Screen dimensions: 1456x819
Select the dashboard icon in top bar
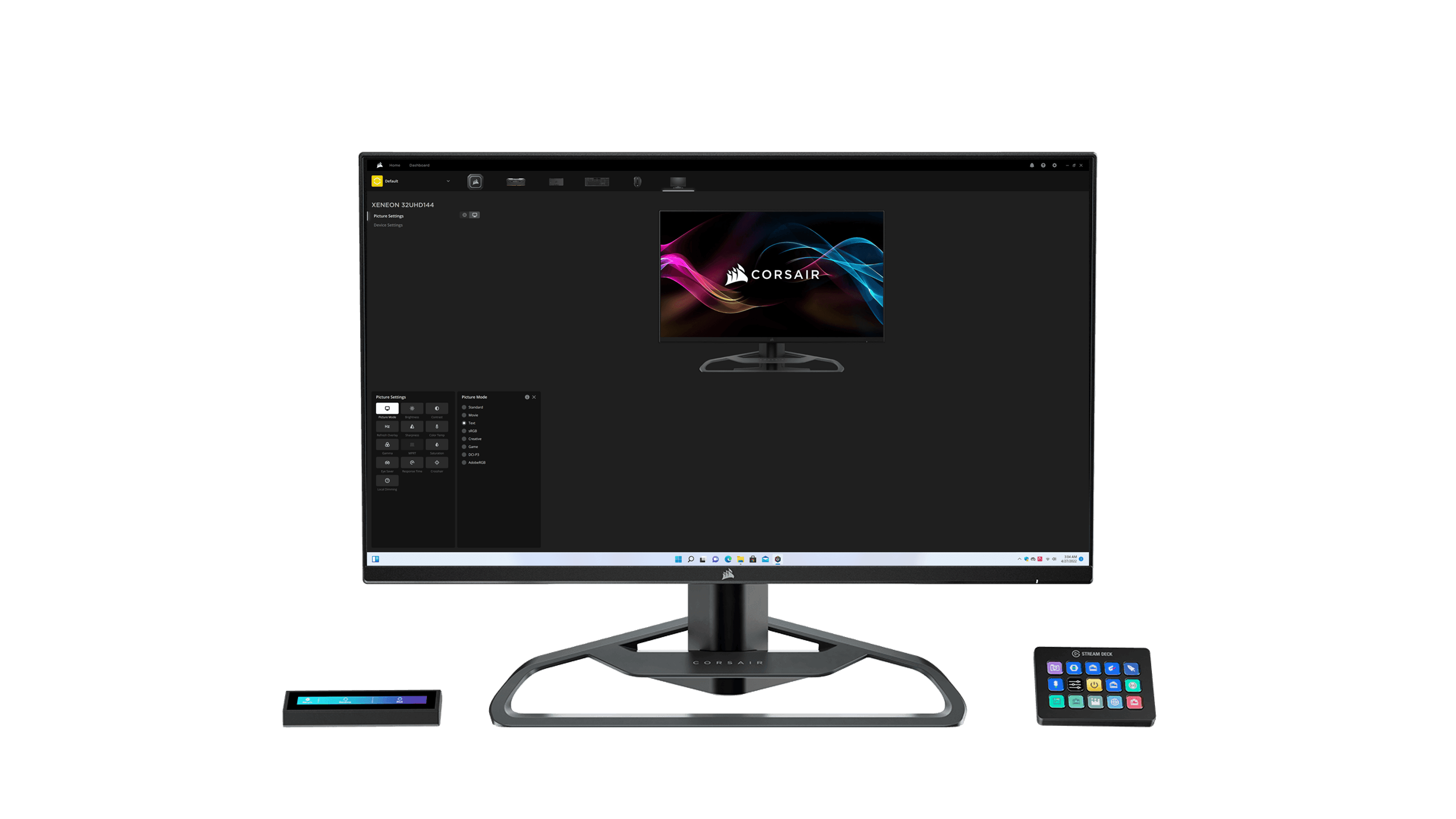pyautogui.click(x=420, y=165)
